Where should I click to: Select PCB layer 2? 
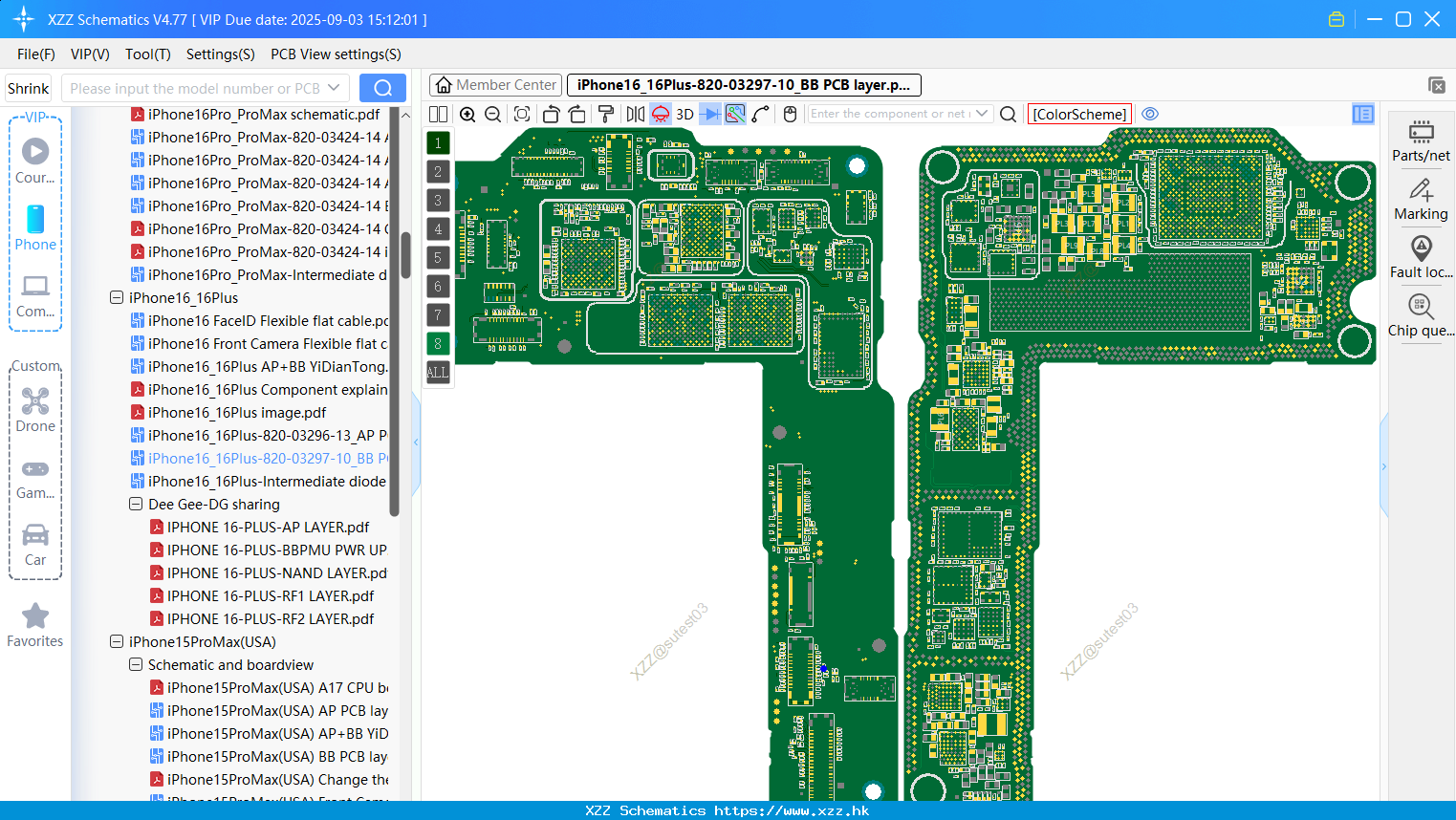[x=438, y=172]
